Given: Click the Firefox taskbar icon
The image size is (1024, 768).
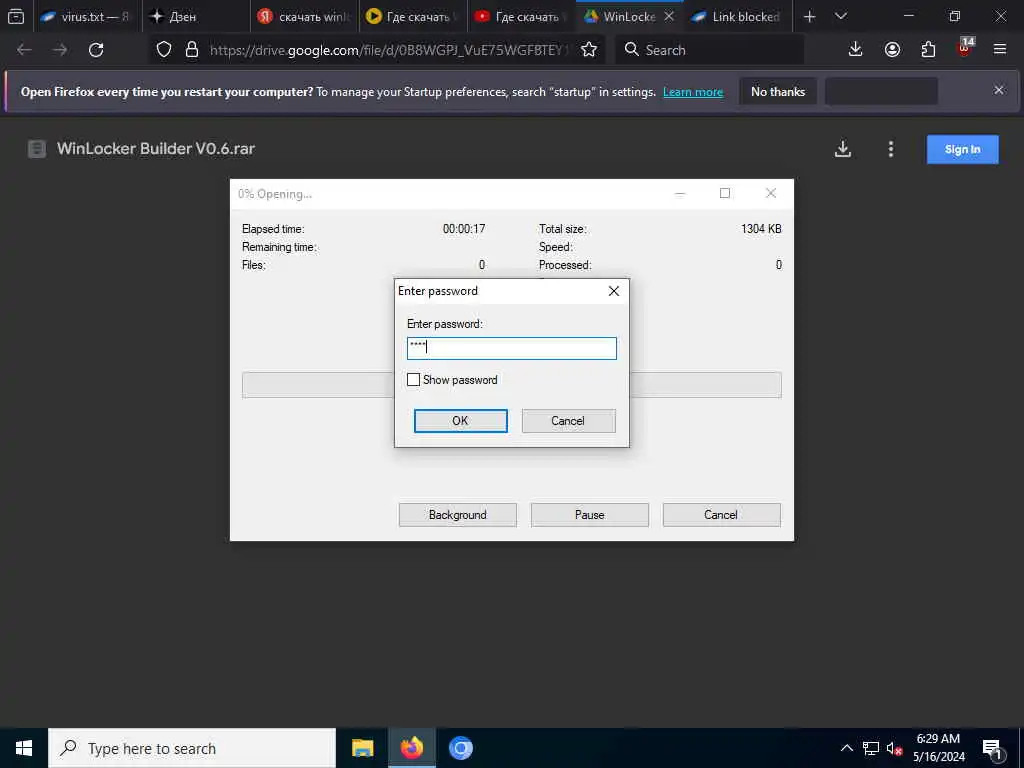Looking at the screenshot, I should [x=411, y=748].
